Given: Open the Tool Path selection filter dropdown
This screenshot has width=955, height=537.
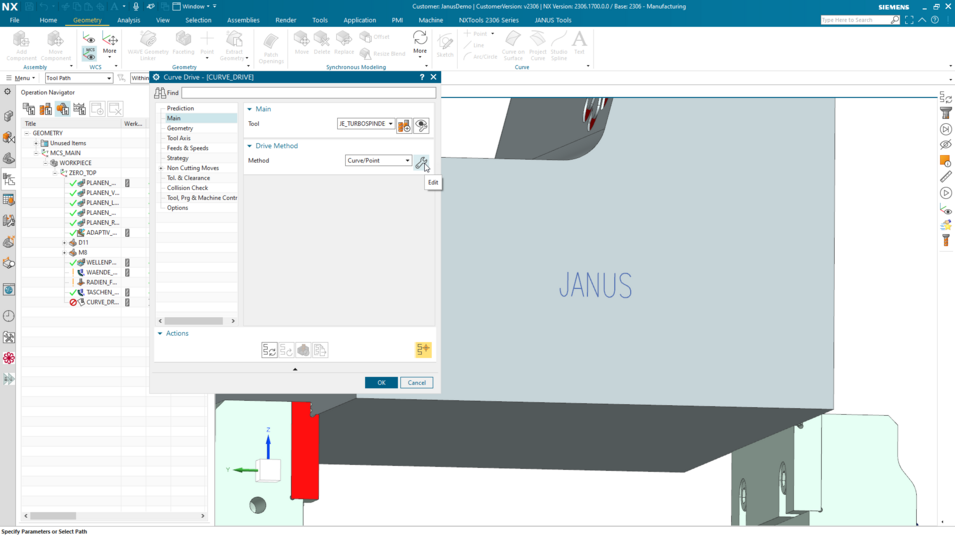Looking at the screenshot, I should click(79, 78).
